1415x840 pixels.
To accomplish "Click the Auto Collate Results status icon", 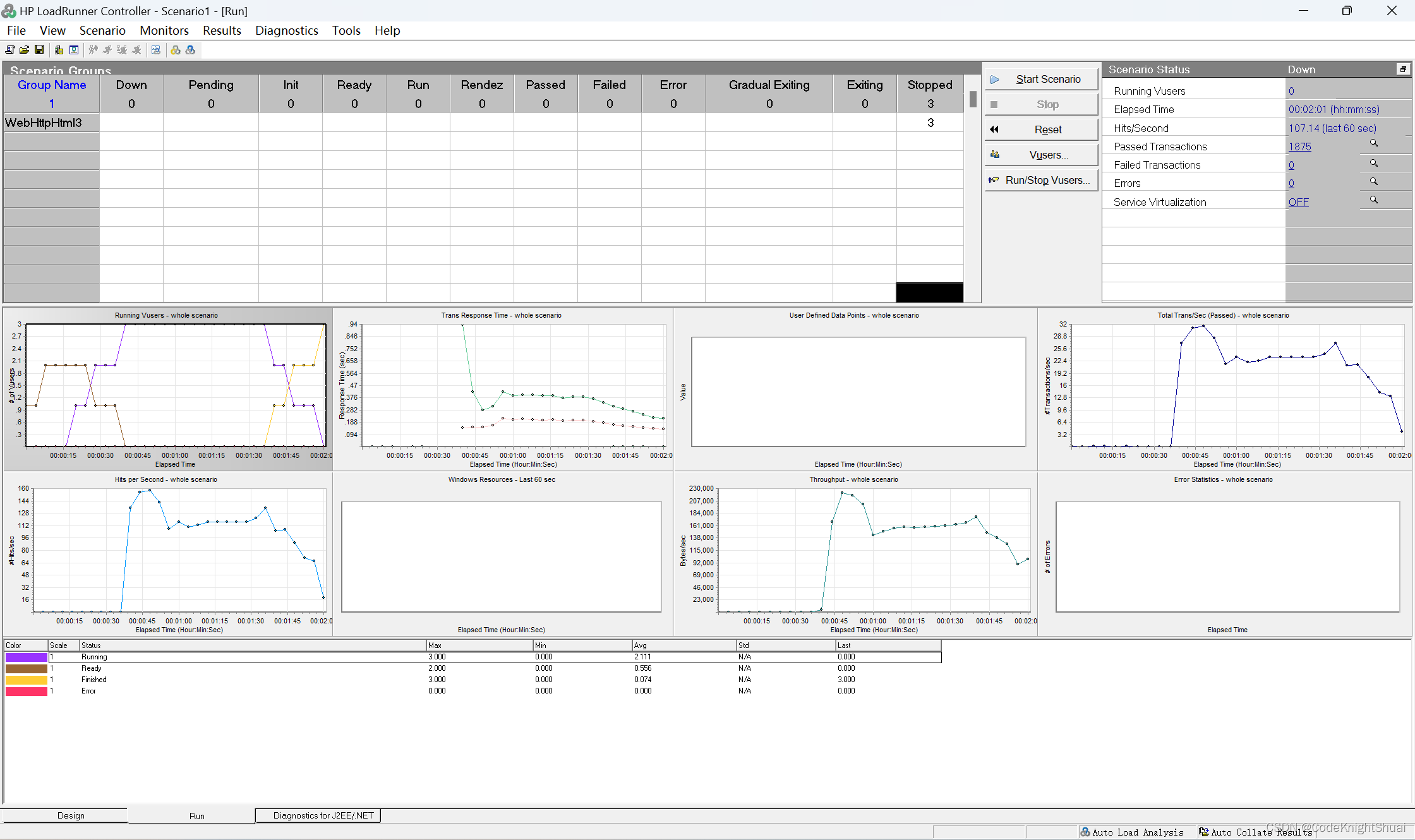I will pyautogui.click(x=1203, y=832).
